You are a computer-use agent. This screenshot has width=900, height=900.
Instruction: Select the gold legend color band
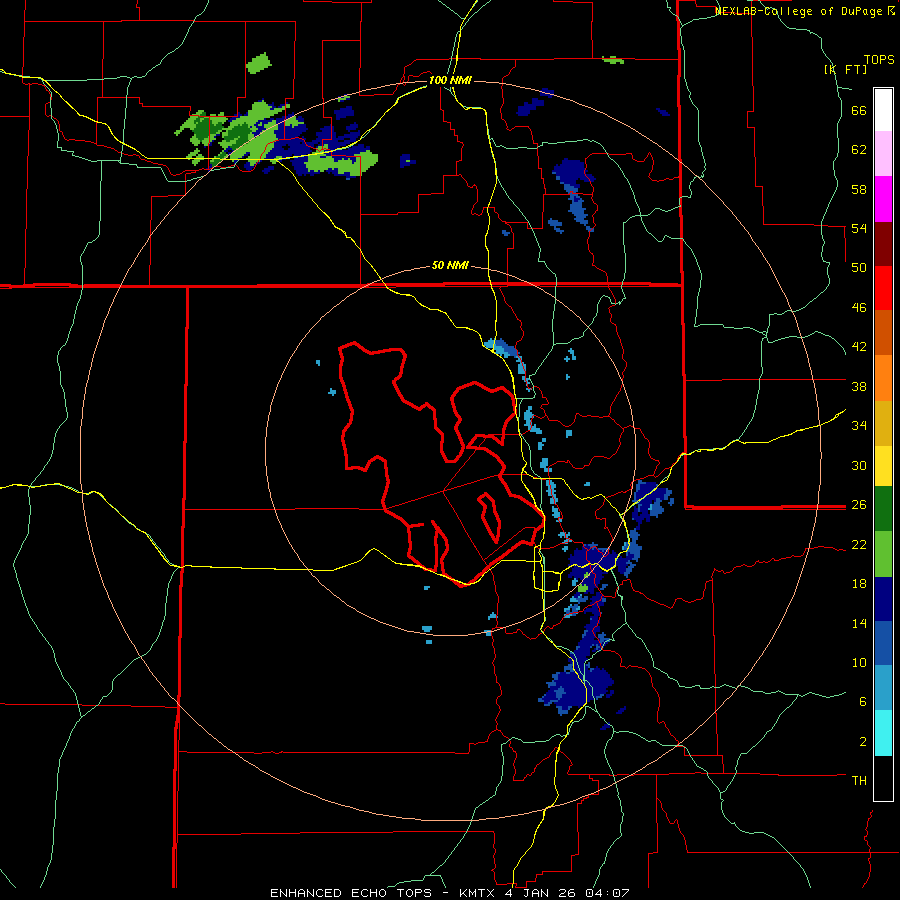point(883,423)
